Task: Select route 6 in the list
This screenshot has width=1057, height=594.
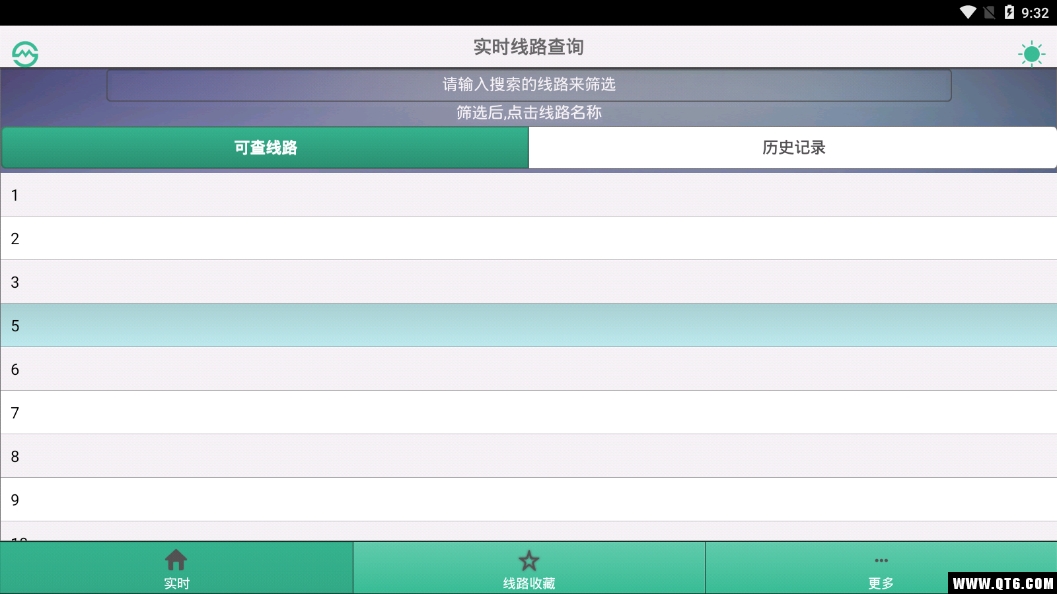Action: tap(528, 369)
